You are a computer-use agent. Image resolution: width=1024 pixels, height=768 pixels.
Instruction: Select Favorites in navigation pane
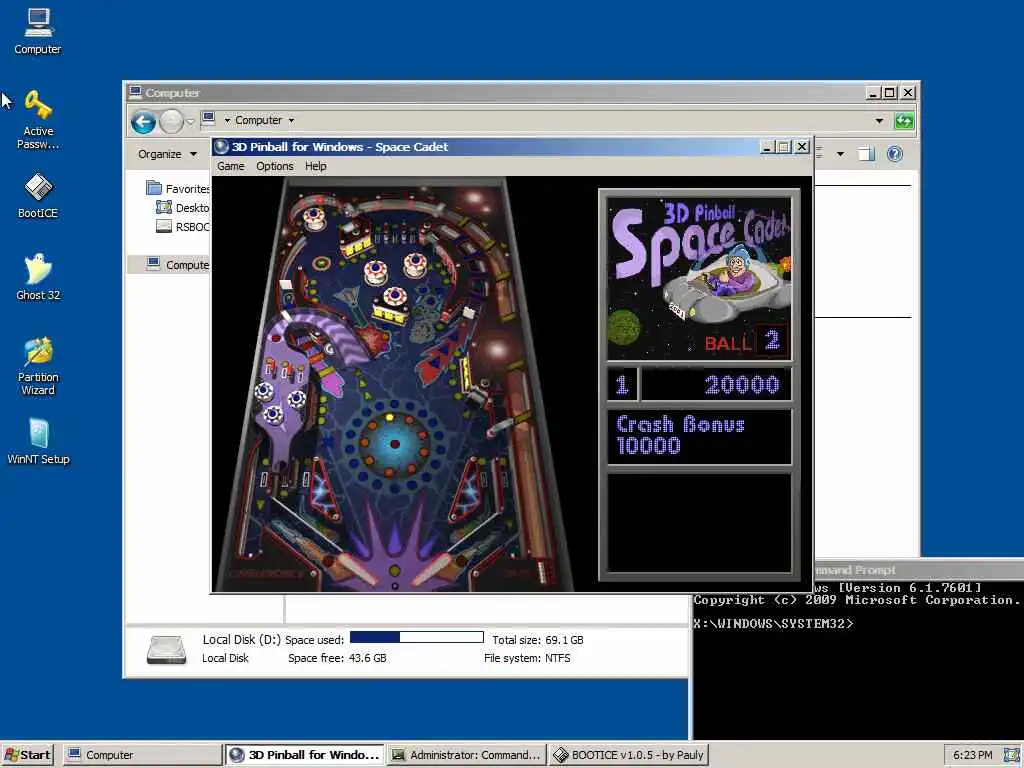coord(178,189)
